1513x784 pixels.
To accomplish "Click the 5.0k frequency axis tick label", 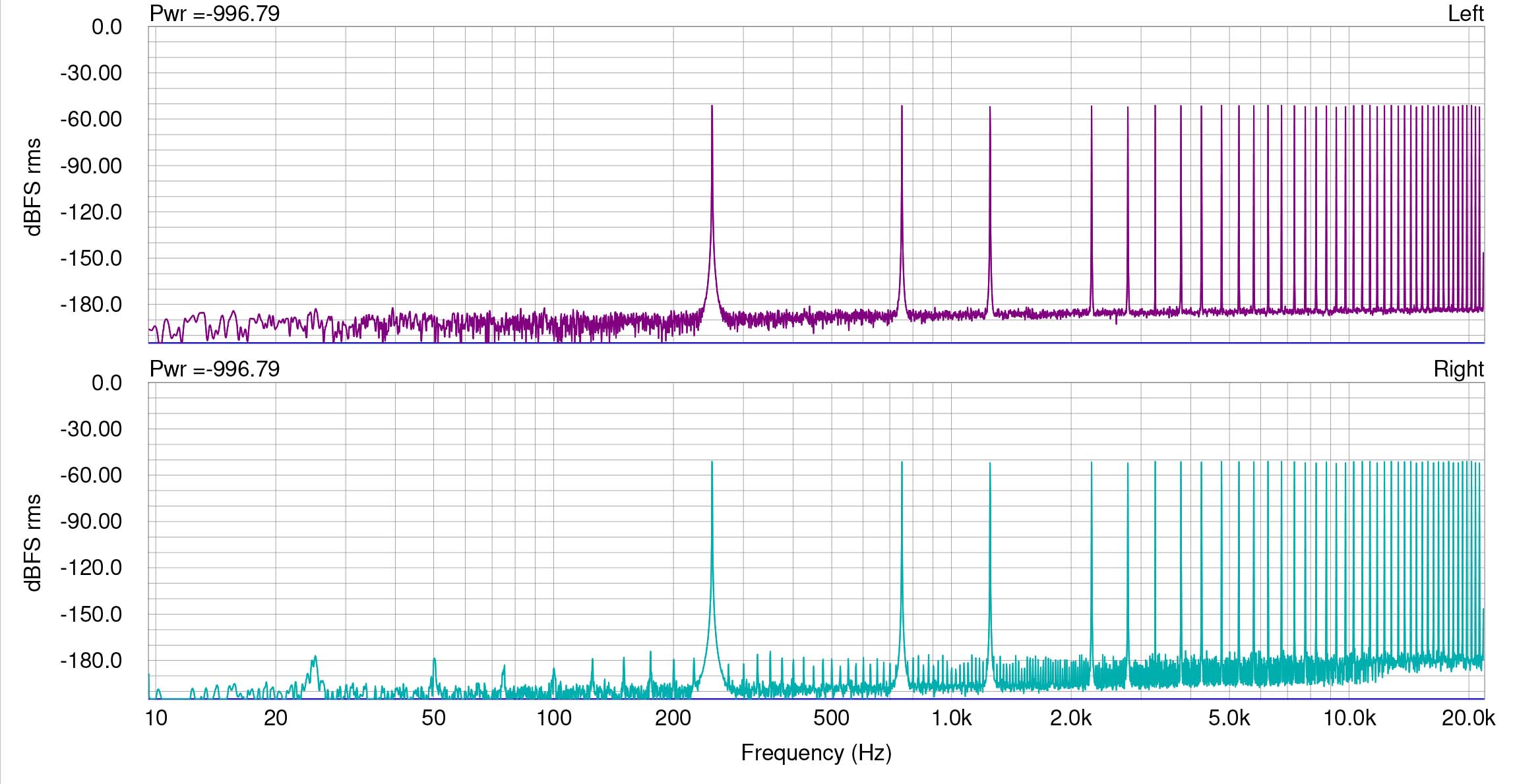I will pyautogui.click(x=1229, y=718).
